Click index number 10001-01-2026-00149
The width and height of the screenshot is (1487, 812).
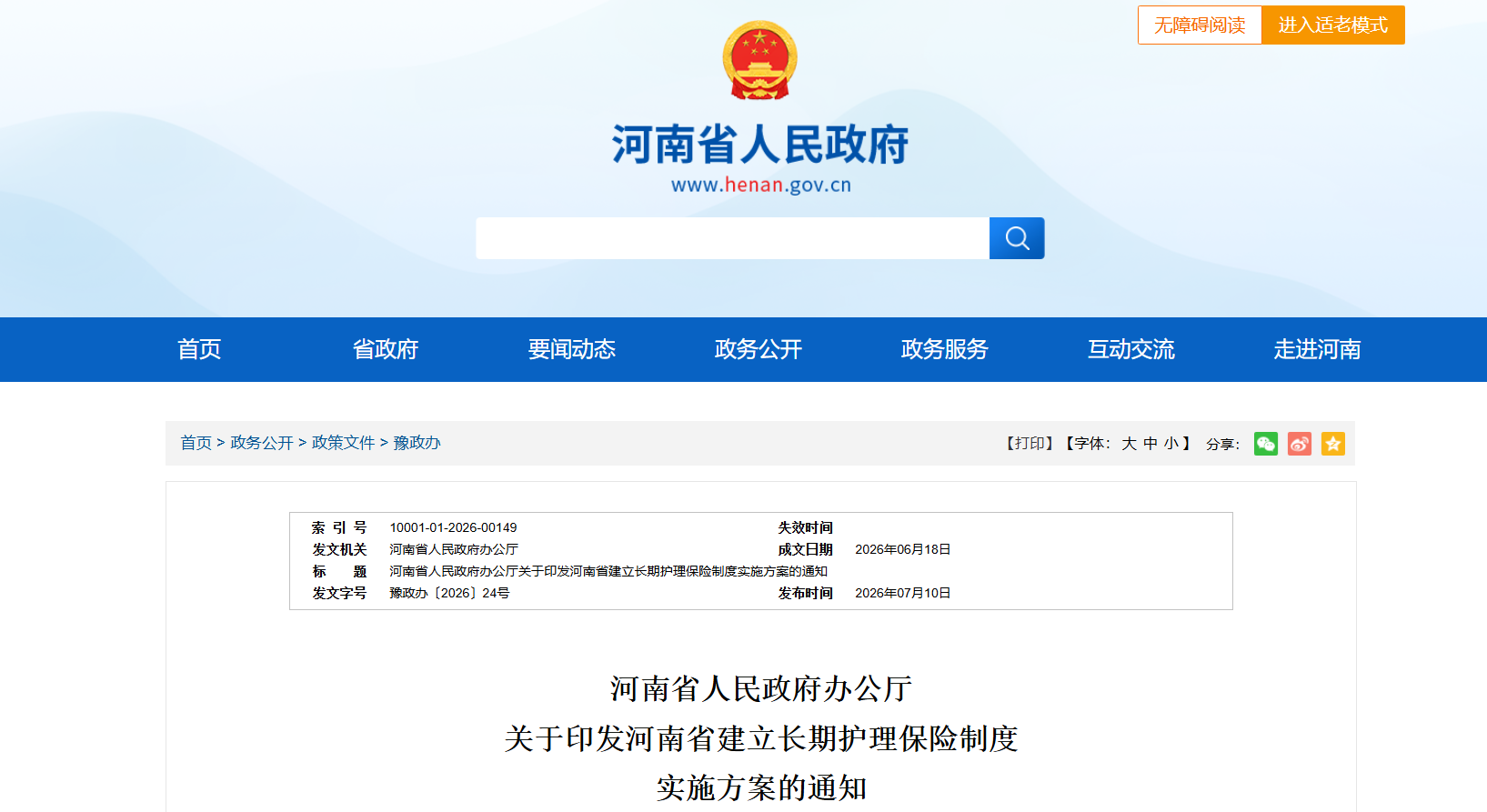[453, 527]
